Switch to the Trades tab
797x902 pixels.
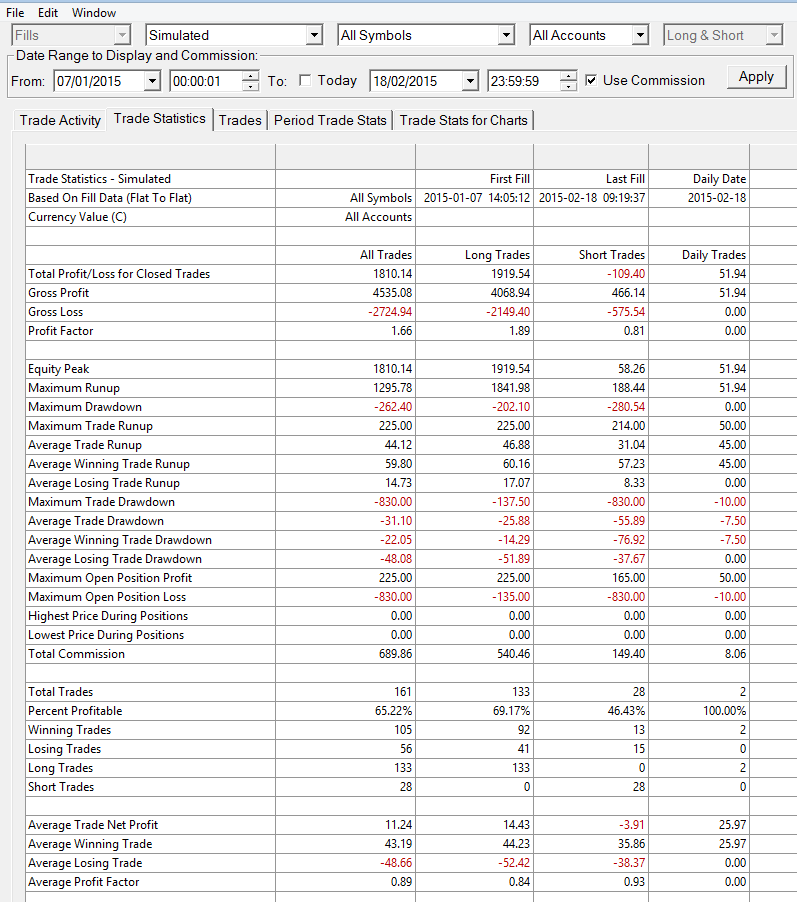[x=240, y=120]
